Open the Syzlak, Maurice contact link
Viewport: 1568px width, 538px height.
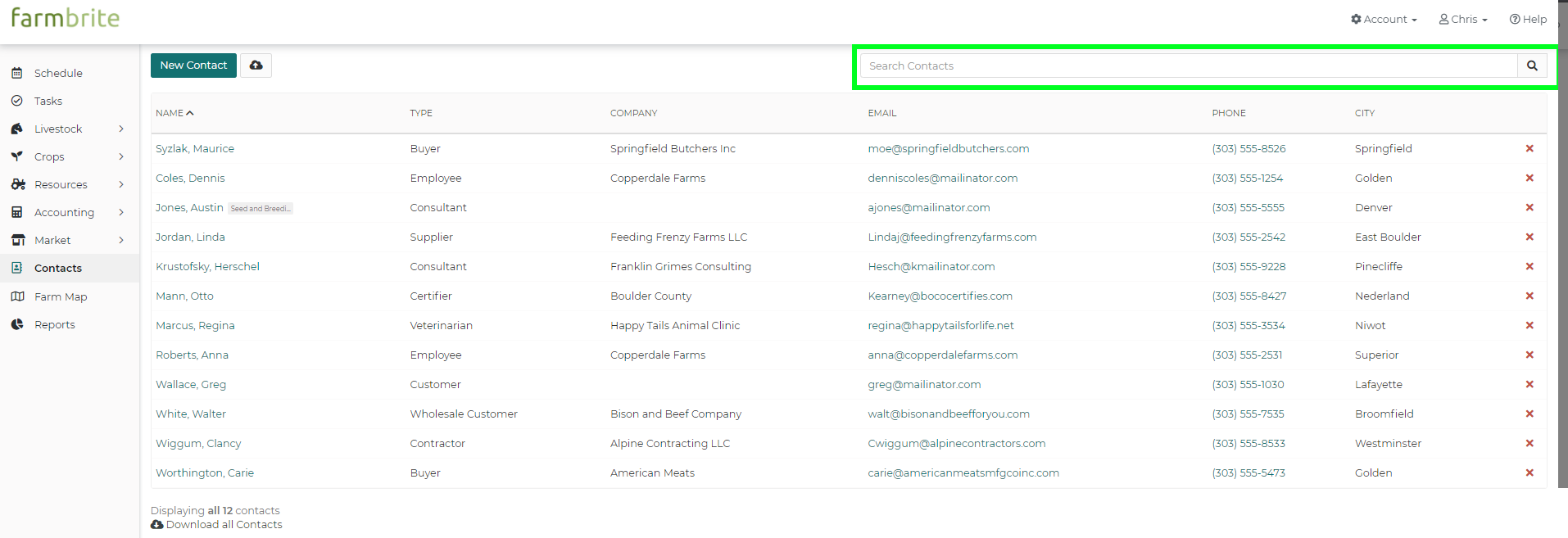(x=195, y=148)
